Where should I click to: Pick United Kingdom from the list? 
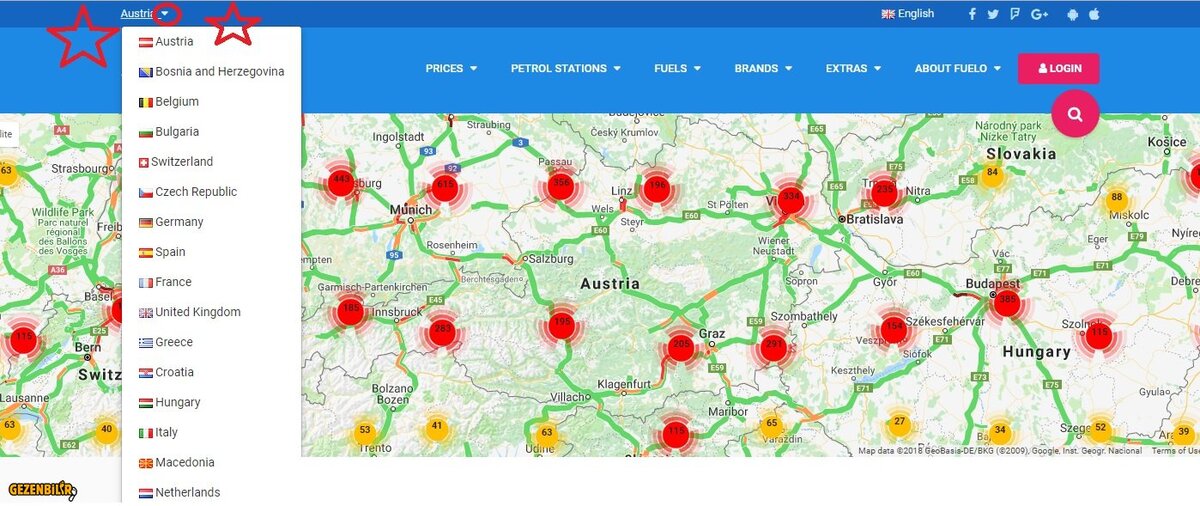coord(197,312)
